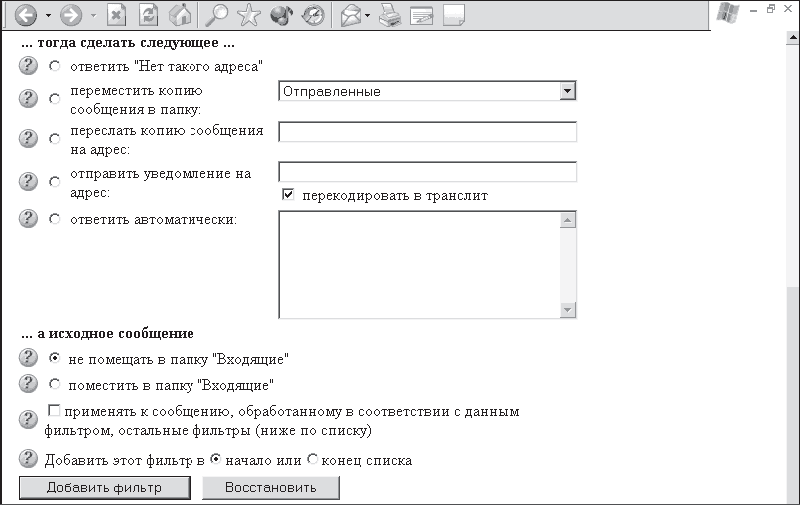Select 'переместить копию сообщения в папку' radio
The height and width of the screenshot is (505, 800).
pos(55,98)
